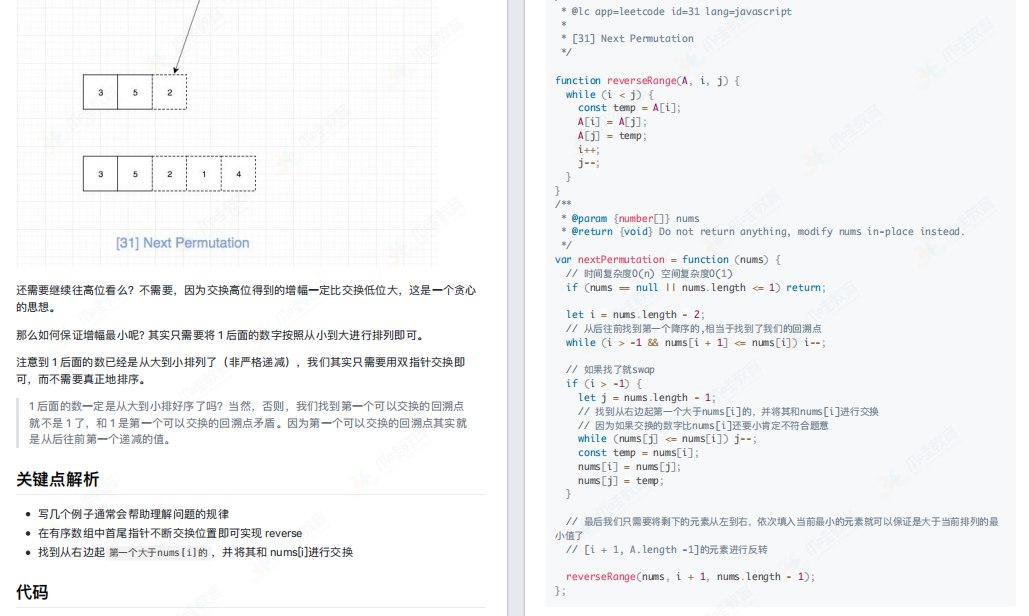Click the comment starting "最后我们只需要将剩下的元素从左到右"
1029x616 pixels.
(777, 528)
